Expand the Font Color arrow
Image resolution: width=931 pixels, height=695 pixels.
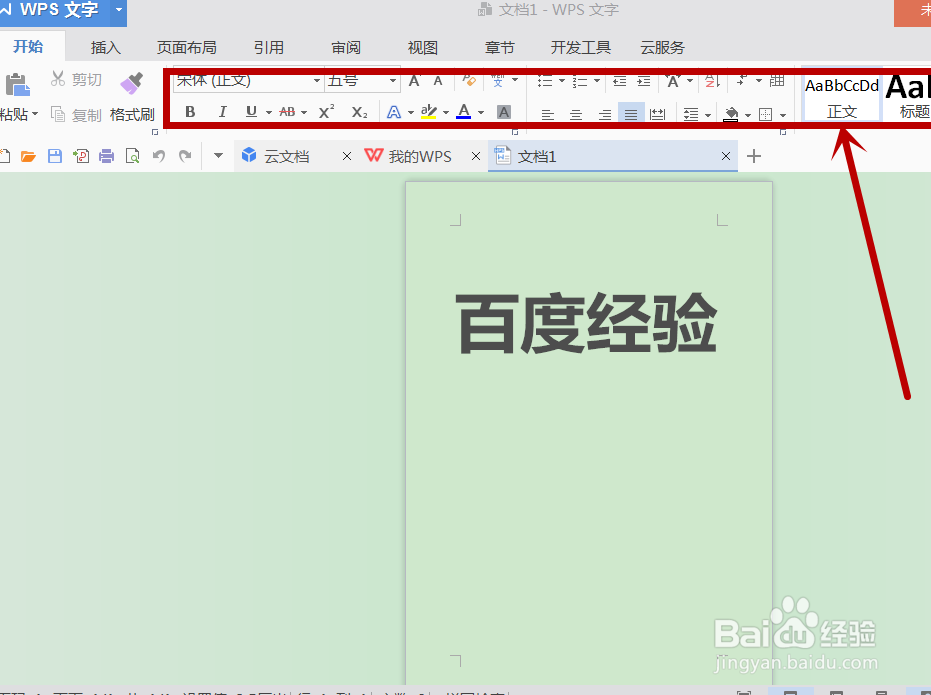tap(481, 112)
